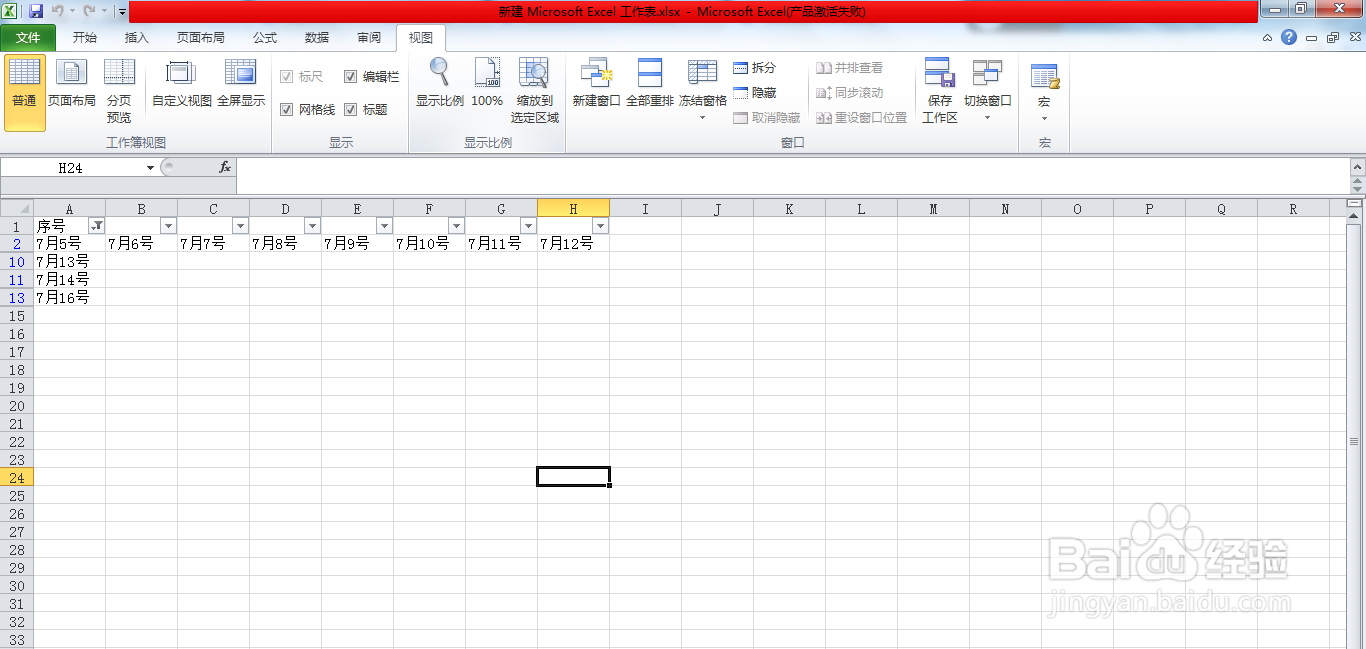Click cell containing 7月9号

[357, 243]
